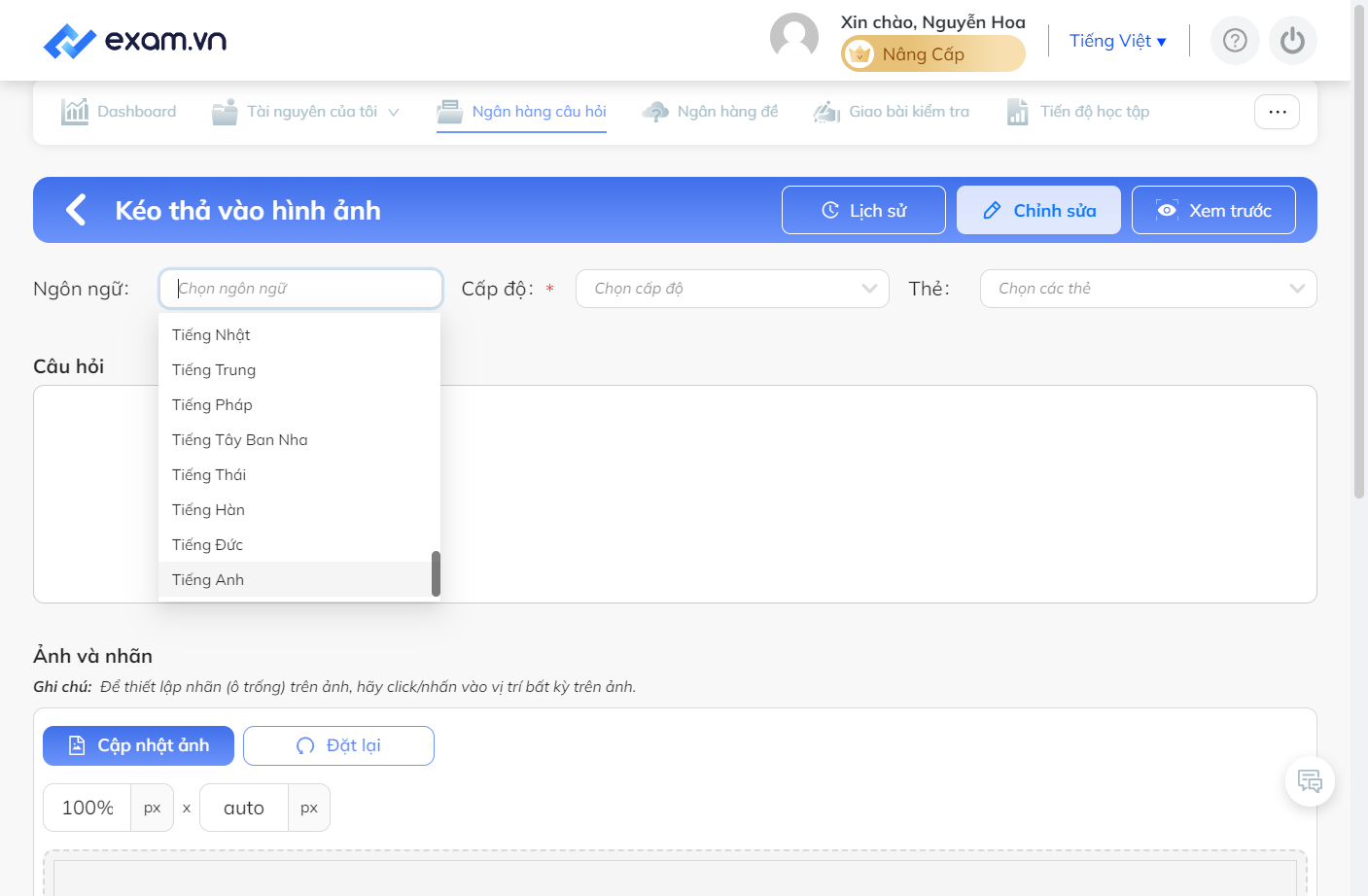Choose Tiếng Tây Ban Nha option
1368x896 pixels.
(299, 439)
